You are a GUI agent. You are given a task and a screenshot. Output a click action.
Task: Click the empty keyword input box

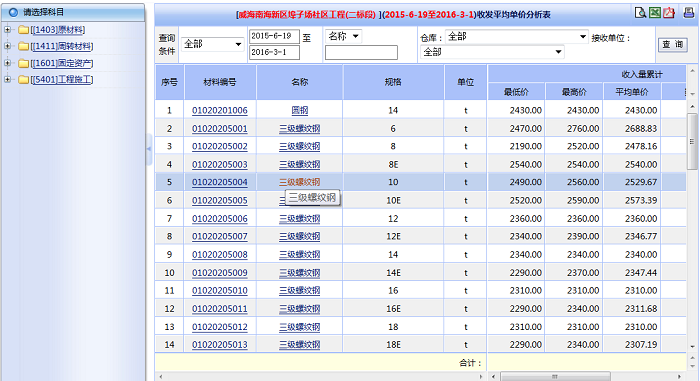click(x=361, y=53)
